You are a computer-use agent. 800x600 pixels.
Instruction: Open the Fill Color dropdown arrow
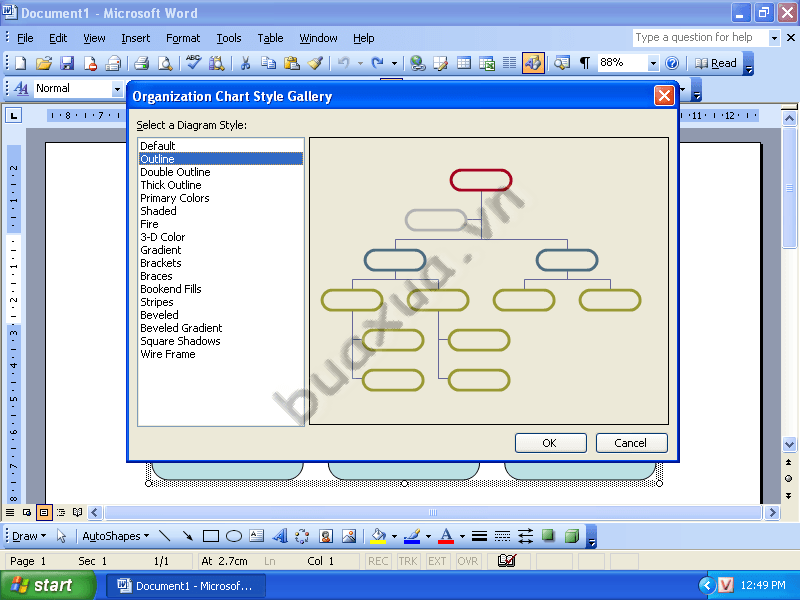click(394, 536)
